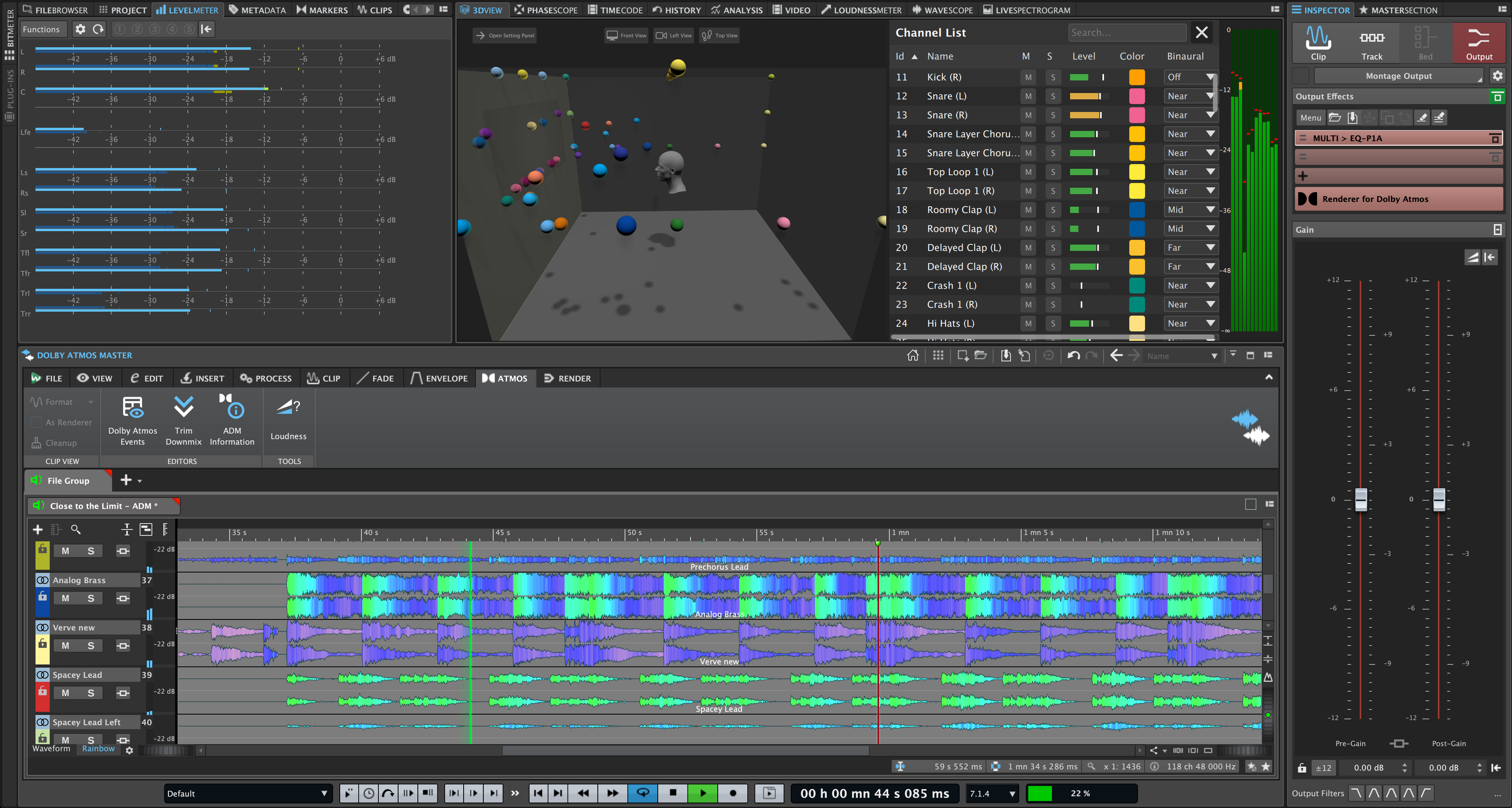1512x808 pixels.
Task: Open the Format dropdown in Clip View
Action: (x=61, y=402)
